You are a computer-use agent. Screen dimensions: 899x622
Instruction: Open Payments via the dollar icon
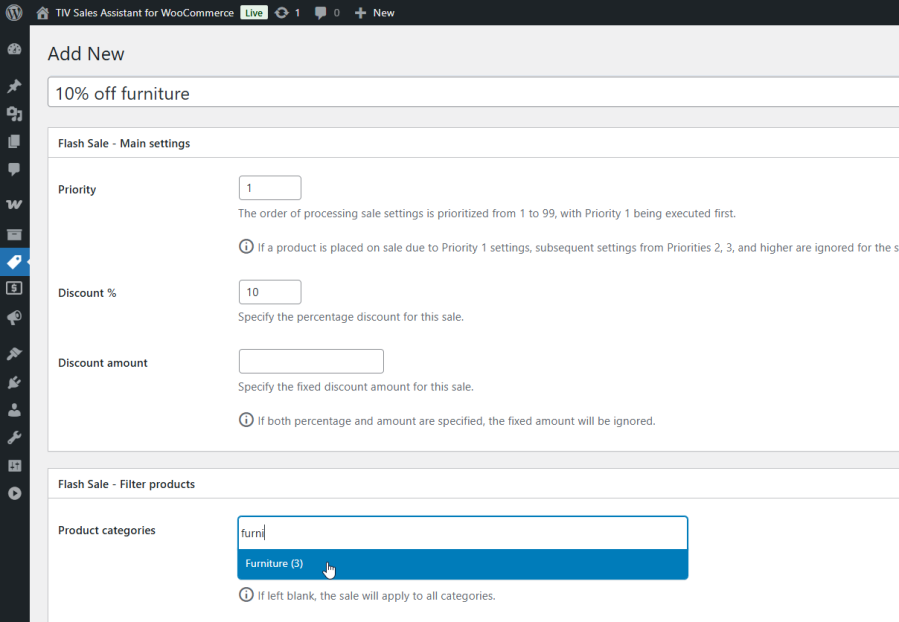coord(14,288)
